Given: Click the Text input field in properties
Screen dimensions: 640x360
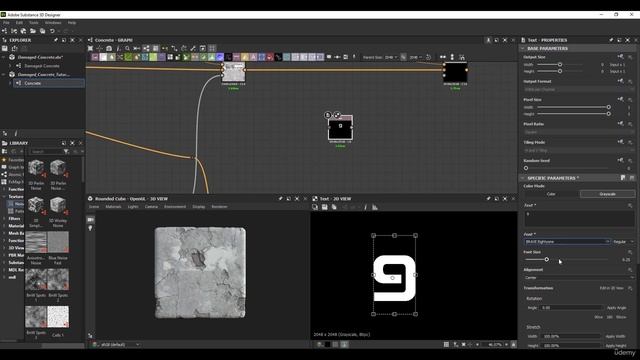Looking at the screenshot, I should tap(579, 219).
